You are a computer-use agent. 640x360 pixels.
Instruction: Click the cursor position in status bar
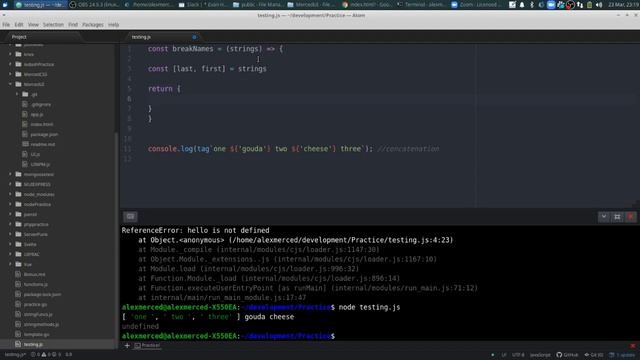click(x=69, y=355)
